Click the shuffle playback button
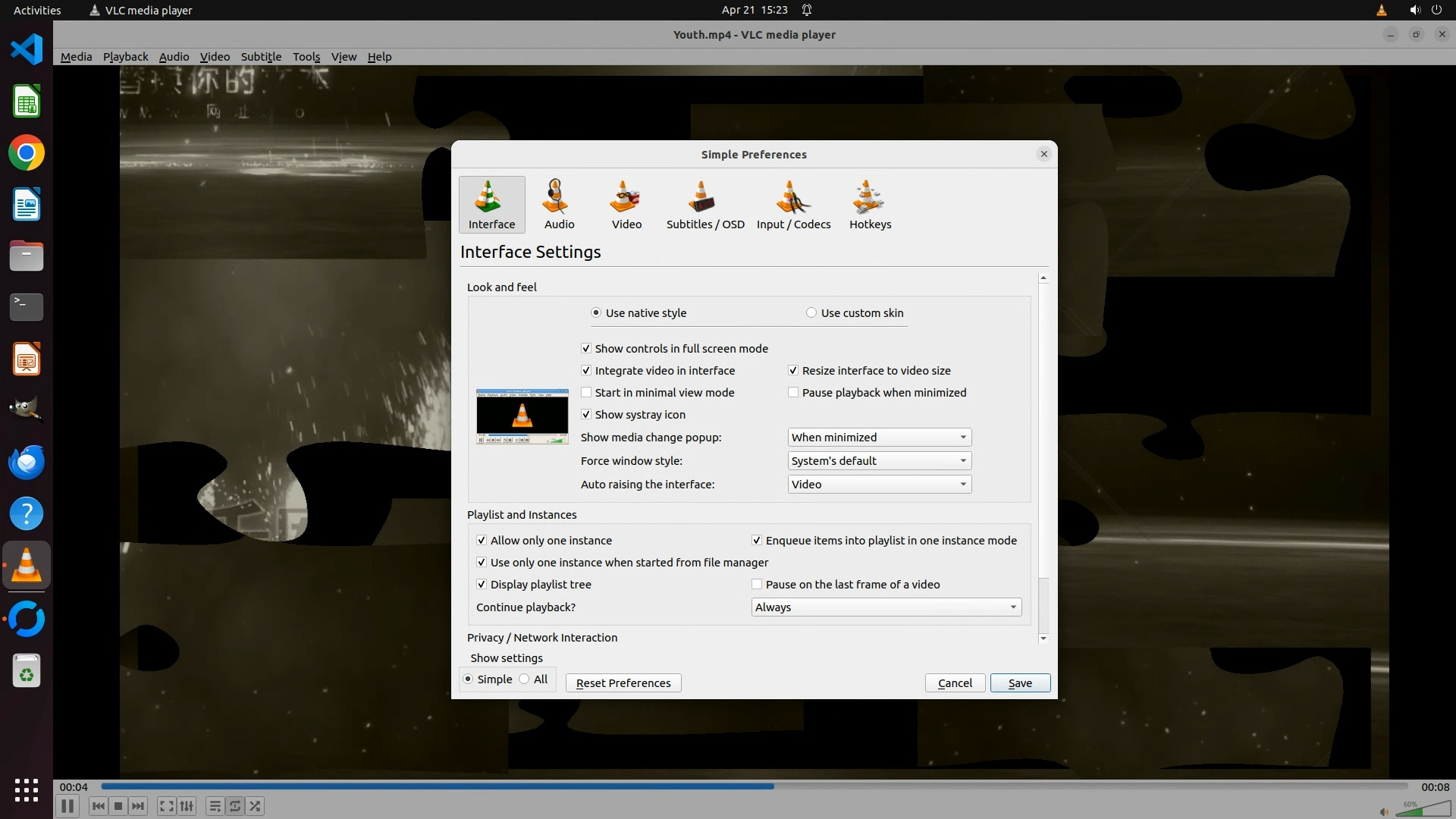The image size is (1456, 819). point(256,806)
